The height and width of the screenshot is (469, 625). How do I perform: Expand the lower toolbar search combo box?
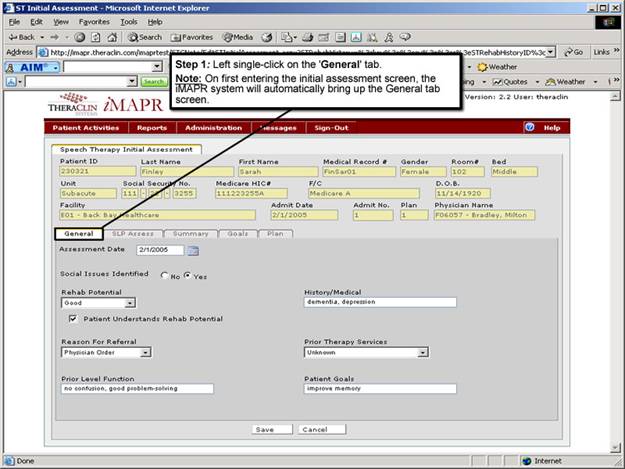(132, 82)
